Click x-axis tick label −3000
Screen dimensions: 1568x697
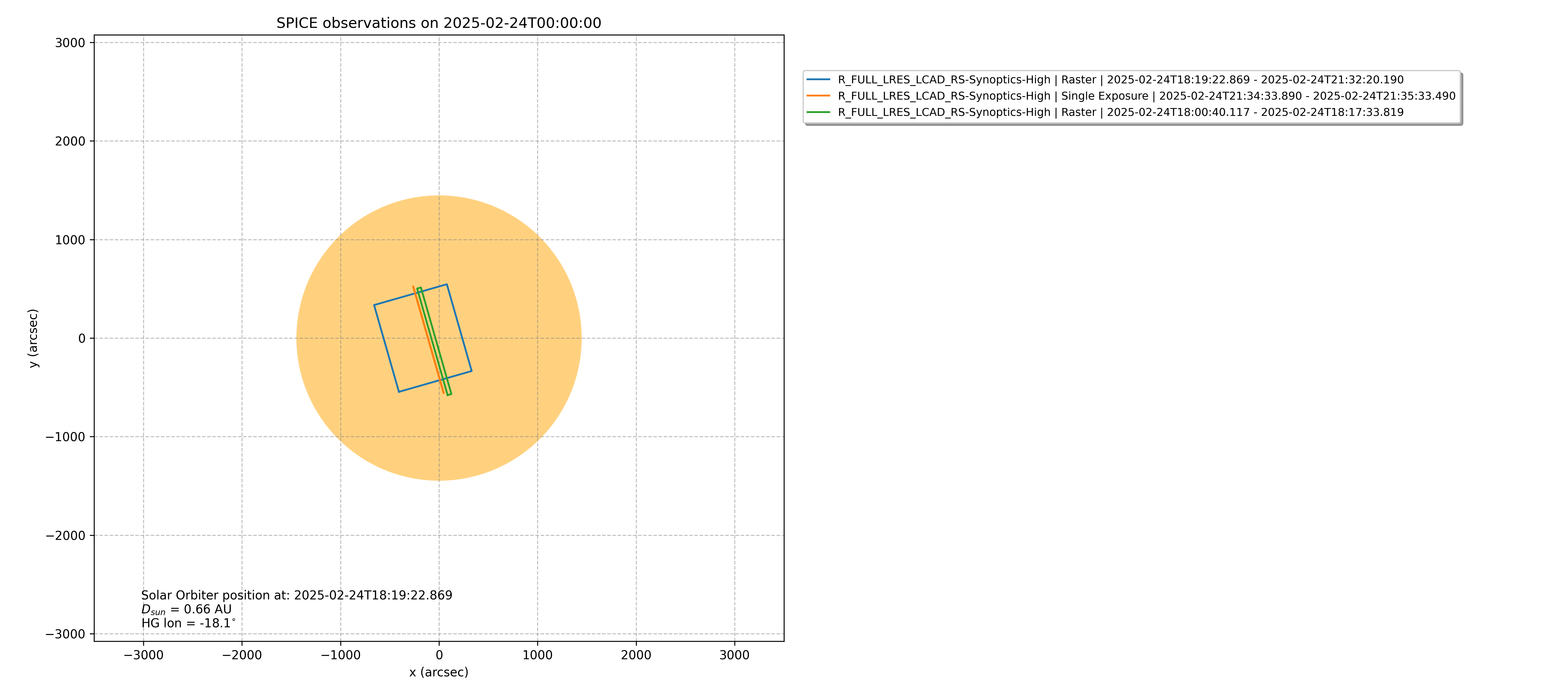pos(143,655)
